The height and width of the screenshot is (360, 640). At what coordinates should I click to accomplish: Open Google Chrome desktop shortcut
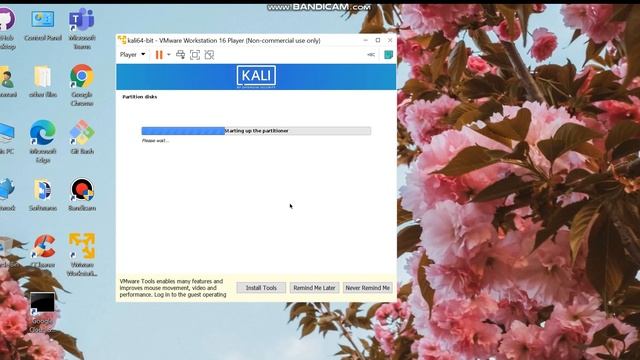click(x=82, y=85)
